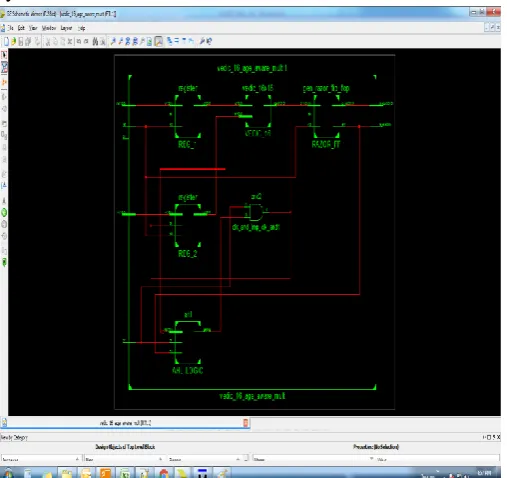The height and width of the screenshot is (478, 507).
Task: Select the REG_2 register block
Action: pyautogui.click(x=188, y=226)
